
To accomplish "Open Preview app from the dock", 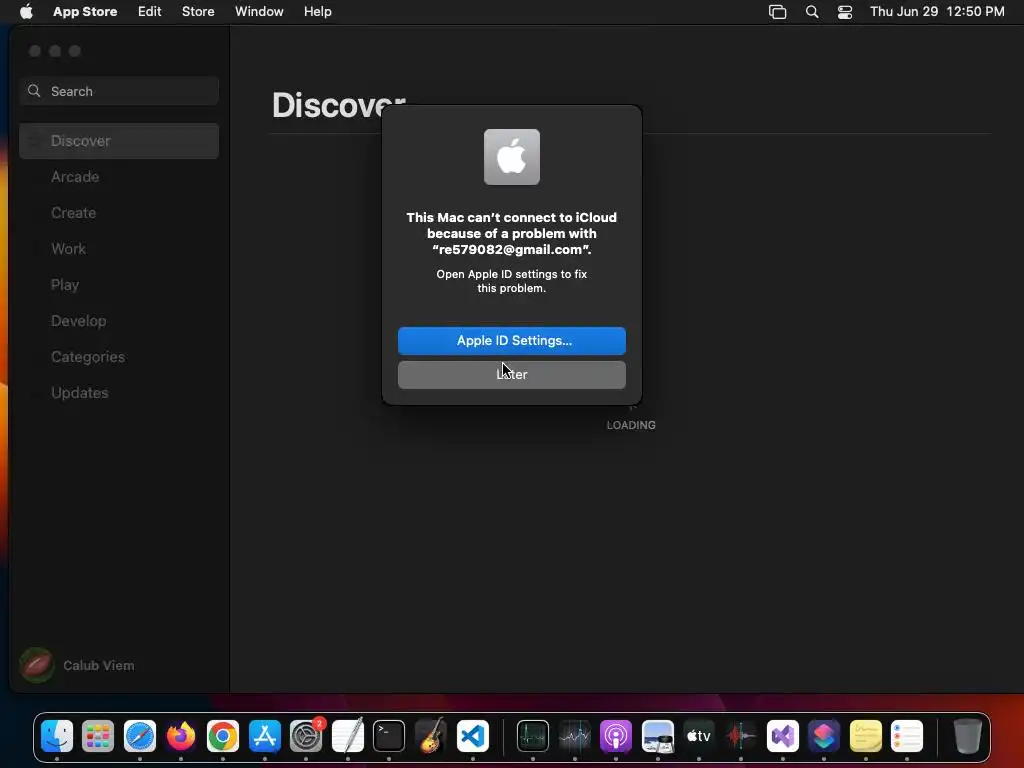I will click(x=658, y=736).
